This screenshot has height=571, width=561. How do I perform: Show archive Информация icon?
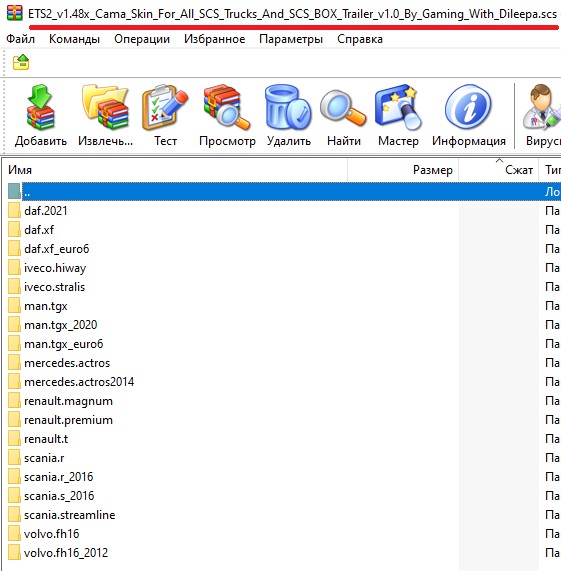468,107
